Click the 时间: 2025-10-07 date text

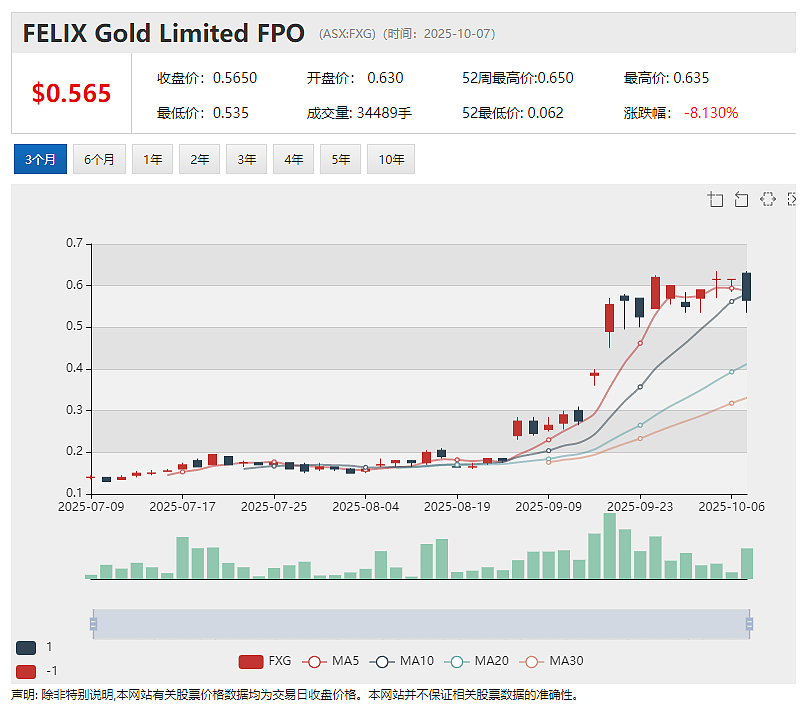pos(439,34)
